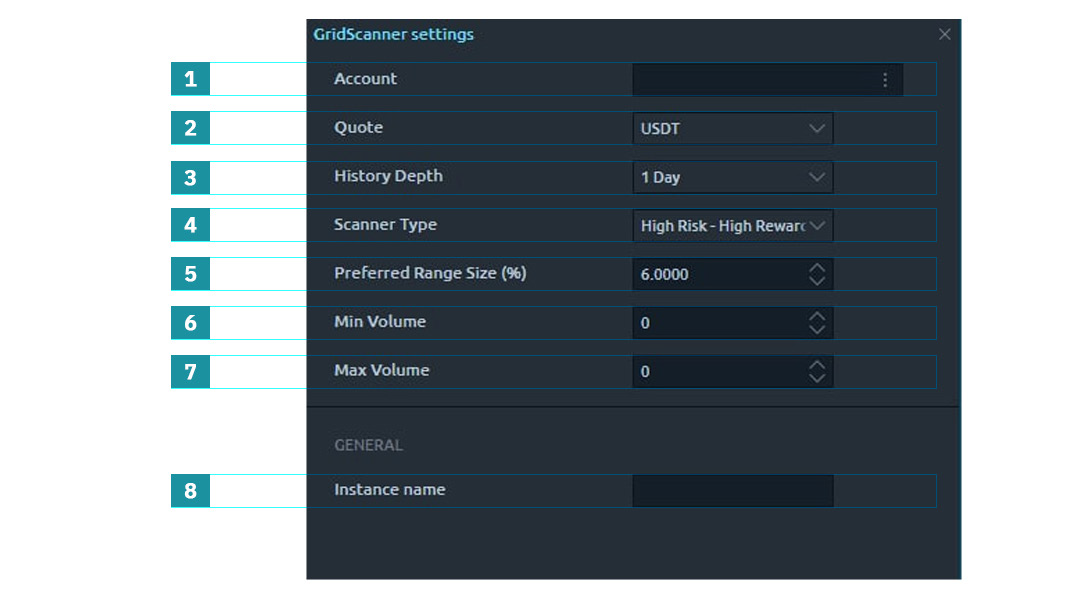The height and width of the screenshot is (608, 1080).
Task: Increase Preferred Range Size with up arrow
Action: [817, 268]
